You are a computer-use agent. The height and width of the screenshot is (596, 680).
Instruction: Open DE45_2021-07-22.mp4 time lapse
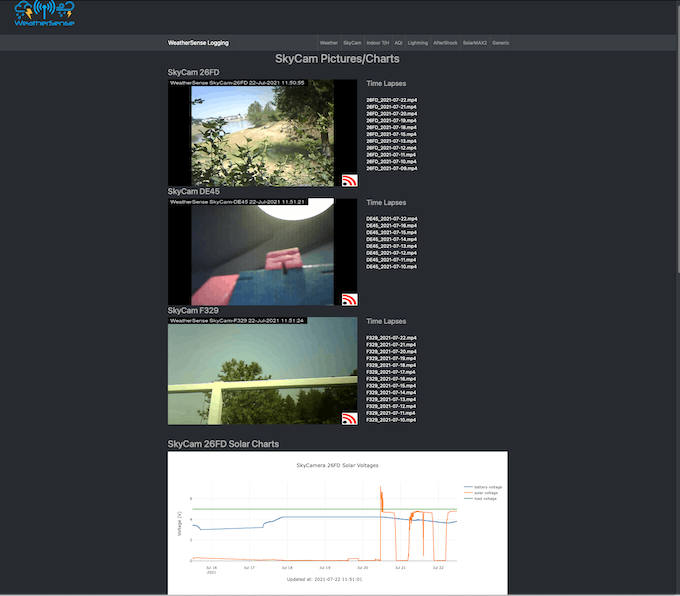coord(392,219)
